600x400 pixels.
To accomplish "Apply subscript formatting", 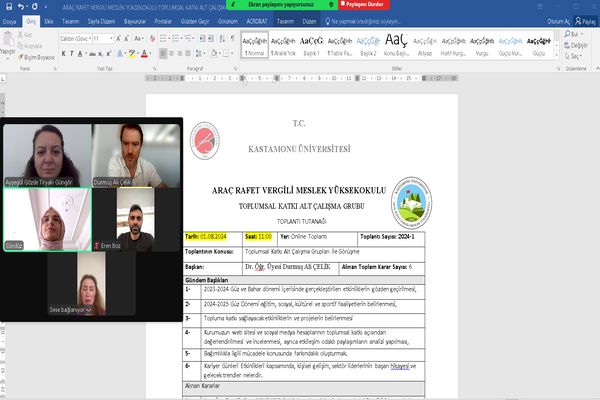I will 100,54.
